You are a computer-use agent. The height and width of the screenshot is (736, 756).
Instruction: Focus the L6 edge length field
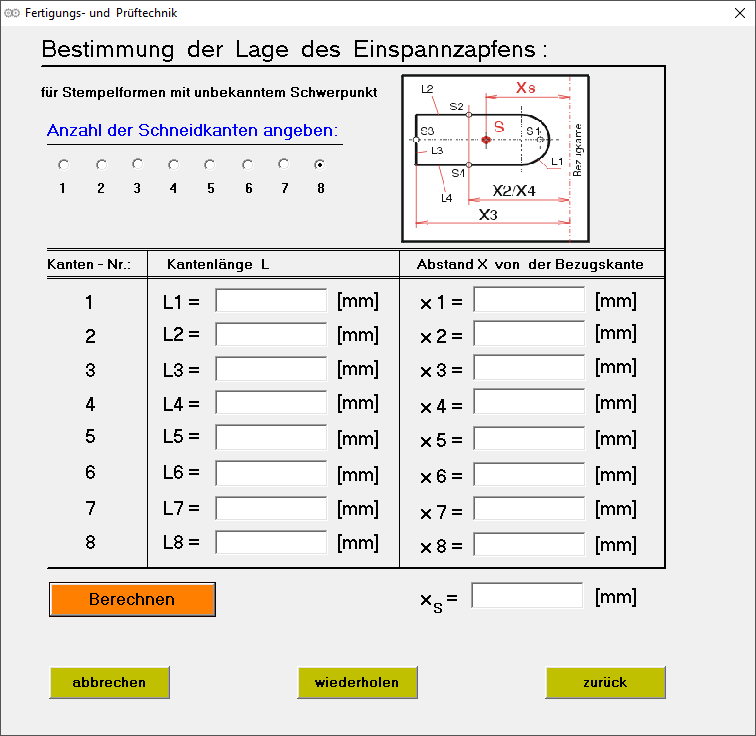tap(271, 474)
